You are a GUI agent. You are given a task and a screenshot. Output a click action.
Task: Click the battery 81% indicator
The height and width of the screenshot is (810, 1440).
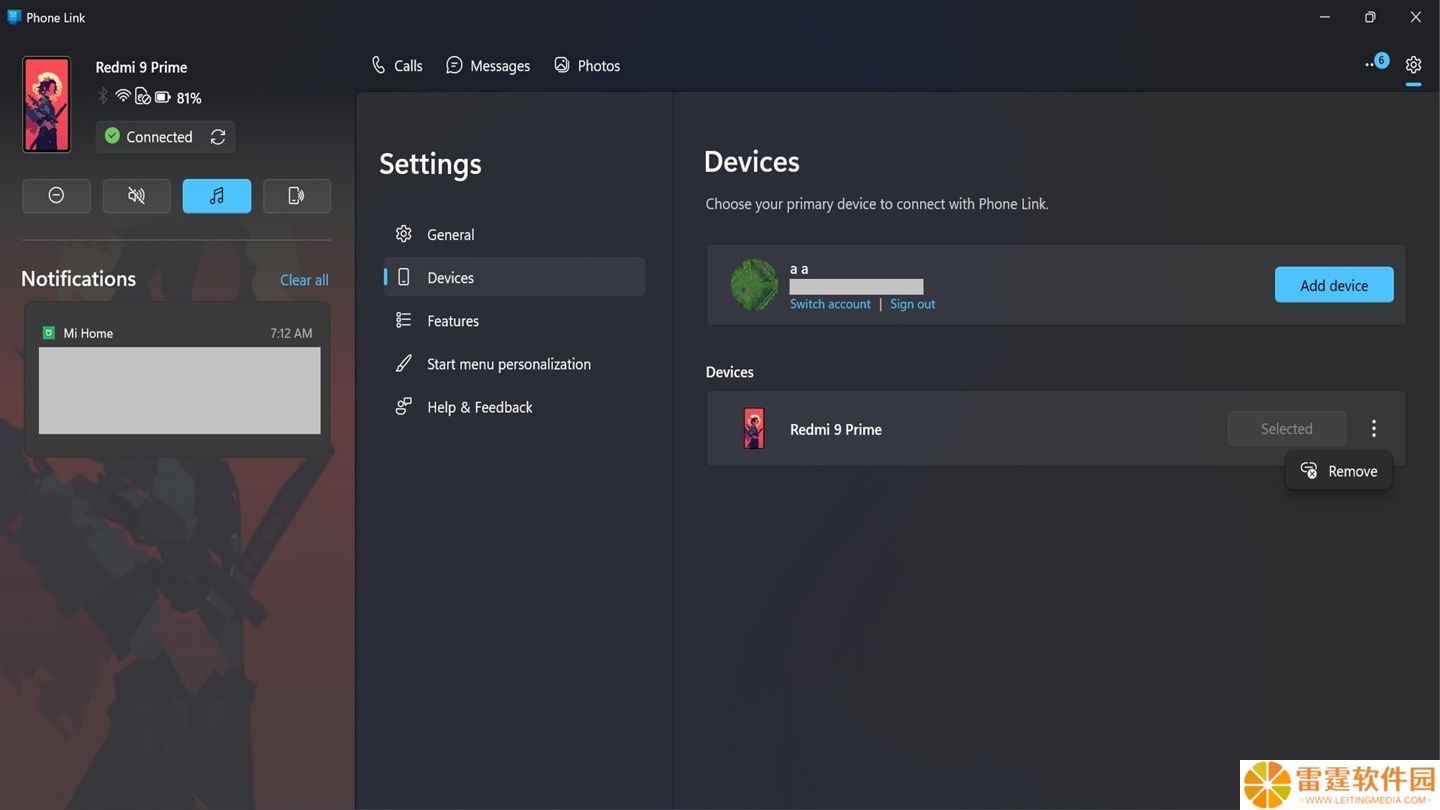tap(178, 98)
